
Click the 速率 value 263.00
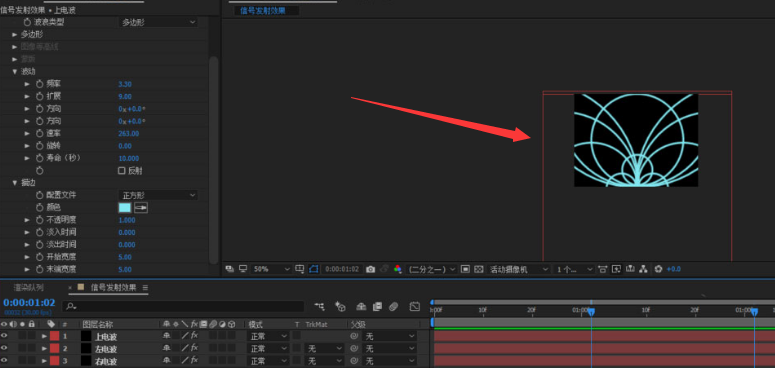point(129,133)
